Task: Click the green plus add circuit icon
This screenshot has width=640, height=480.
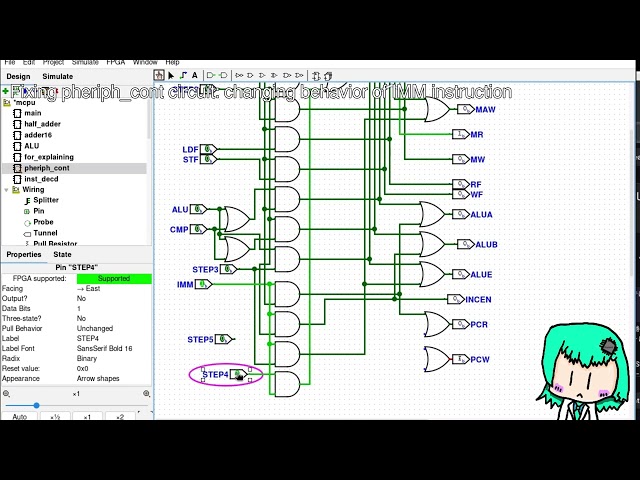Action: (x=5, y=91)
